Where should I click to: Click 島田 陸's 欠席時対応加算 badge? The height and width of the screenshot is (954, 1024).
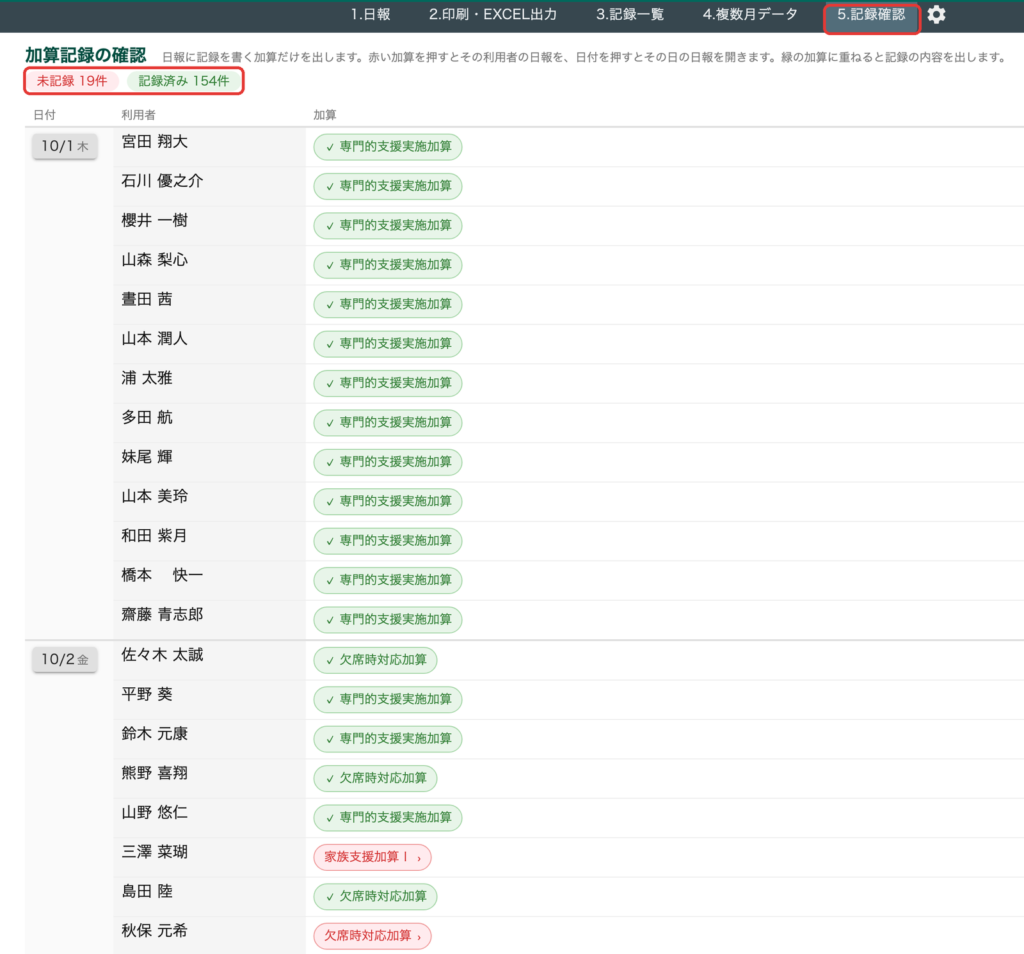pyautogui.click(x=376, y=896)
